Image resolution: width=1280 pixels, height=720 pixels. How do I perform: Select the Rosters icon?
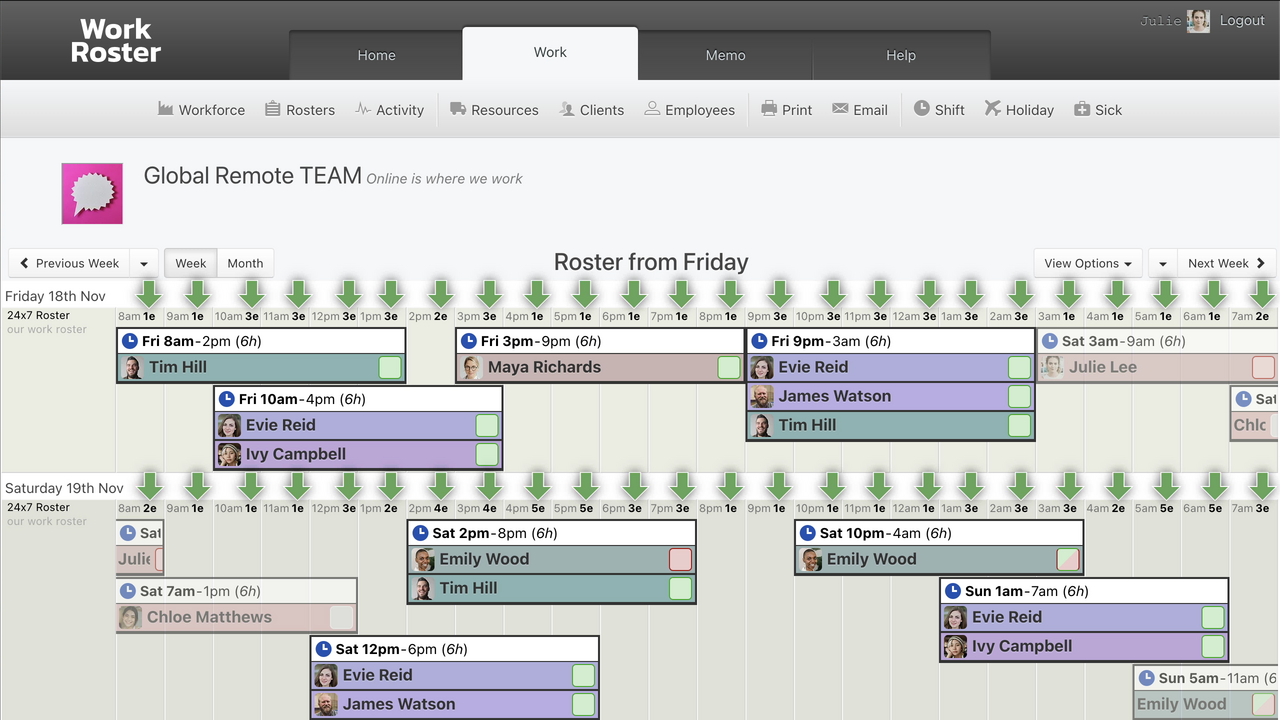pyautogui.click(x=300, y=110)
